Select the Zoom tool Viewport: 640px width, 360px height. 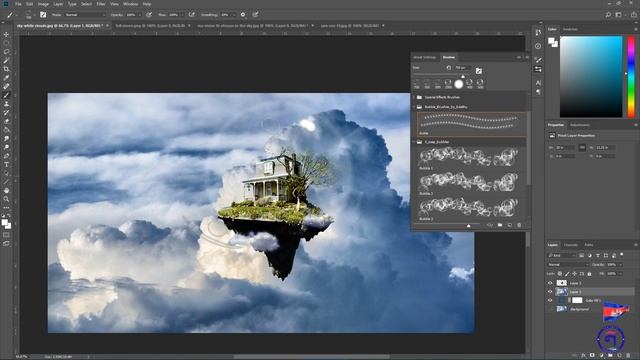coord(6,199)
